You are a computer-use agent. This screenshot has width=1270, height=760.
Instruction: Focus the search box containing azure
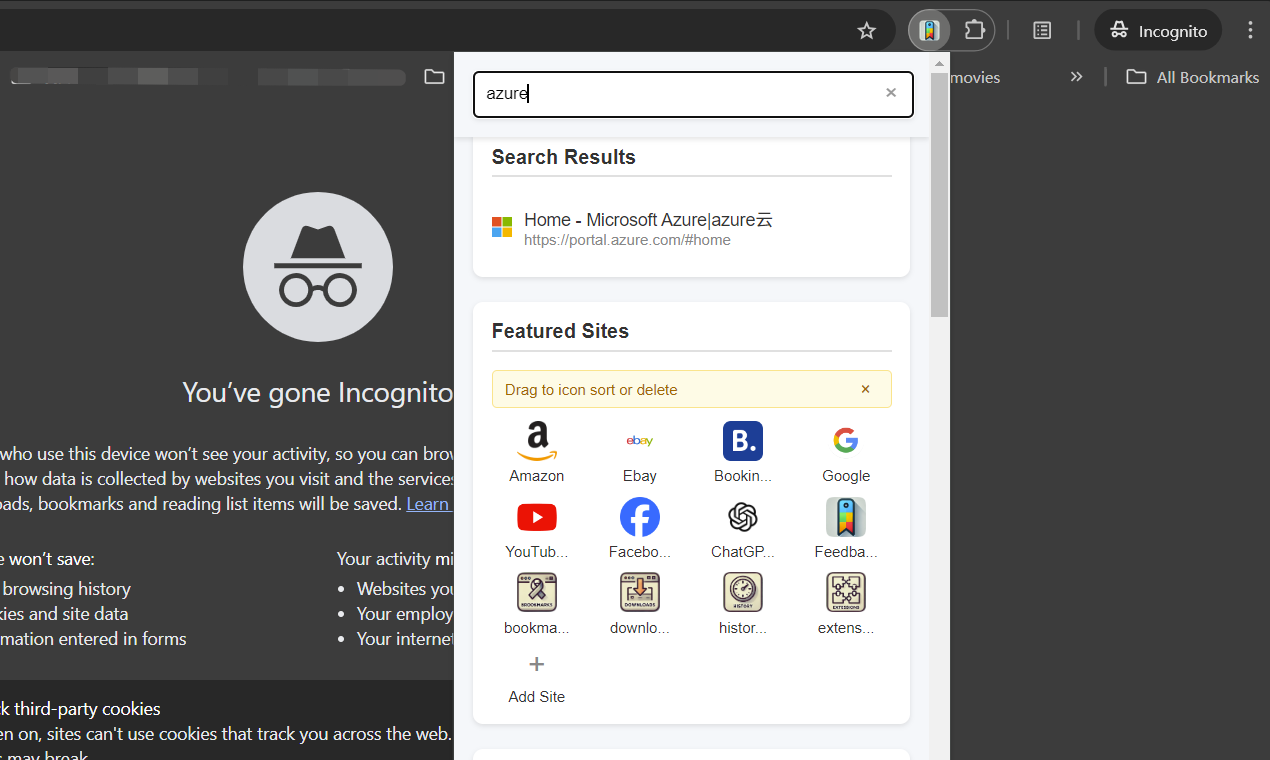[x=693, y=94]
